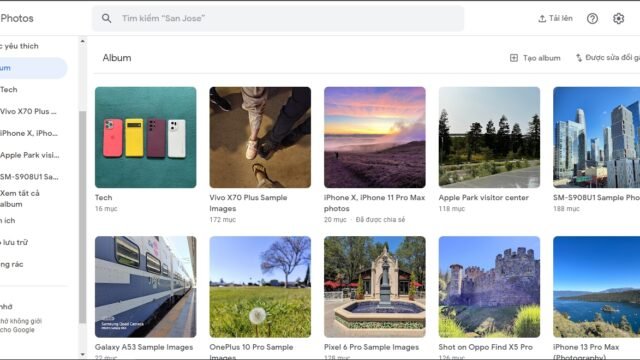The width and height of the screenshot is (640, 360).
Task: Open "Vivo X70 Plus ..." in the sidebar
Action: point(28,111)
